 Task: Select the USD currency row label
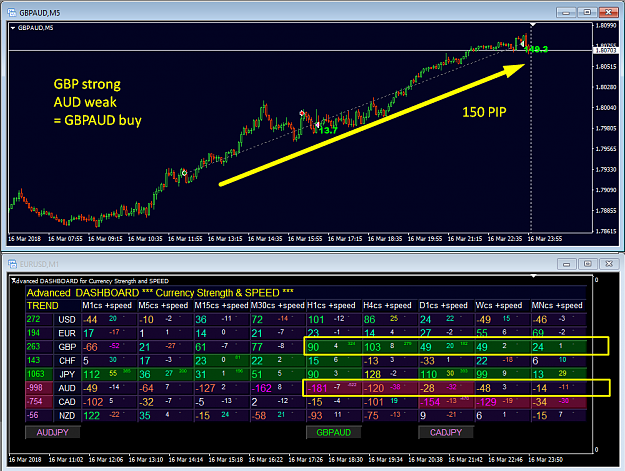(67, 320)
